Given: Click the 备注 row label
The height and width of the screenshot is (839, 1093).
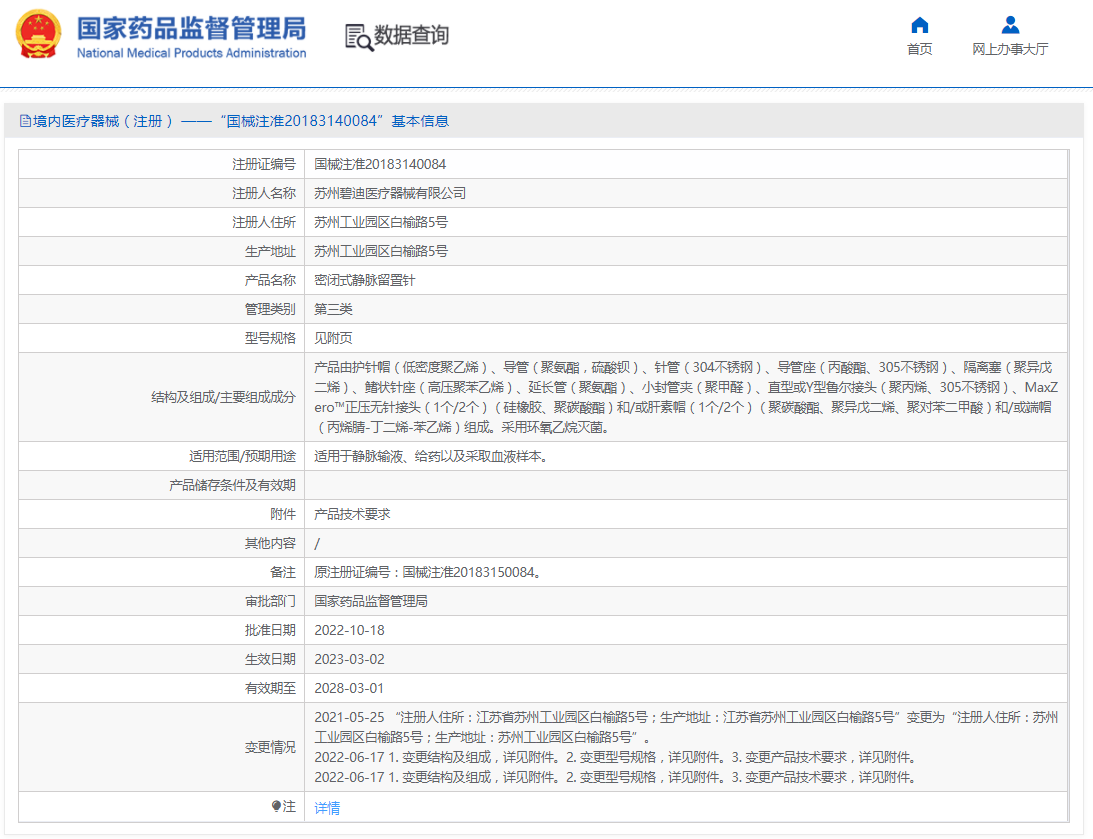Looking at the screenshot, I should [283, 572].
